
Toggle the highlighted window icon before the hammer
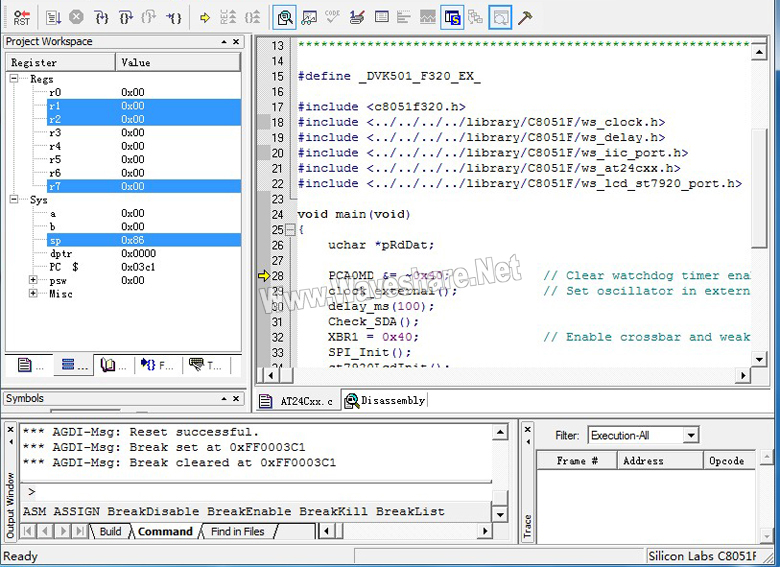(500, 18)
